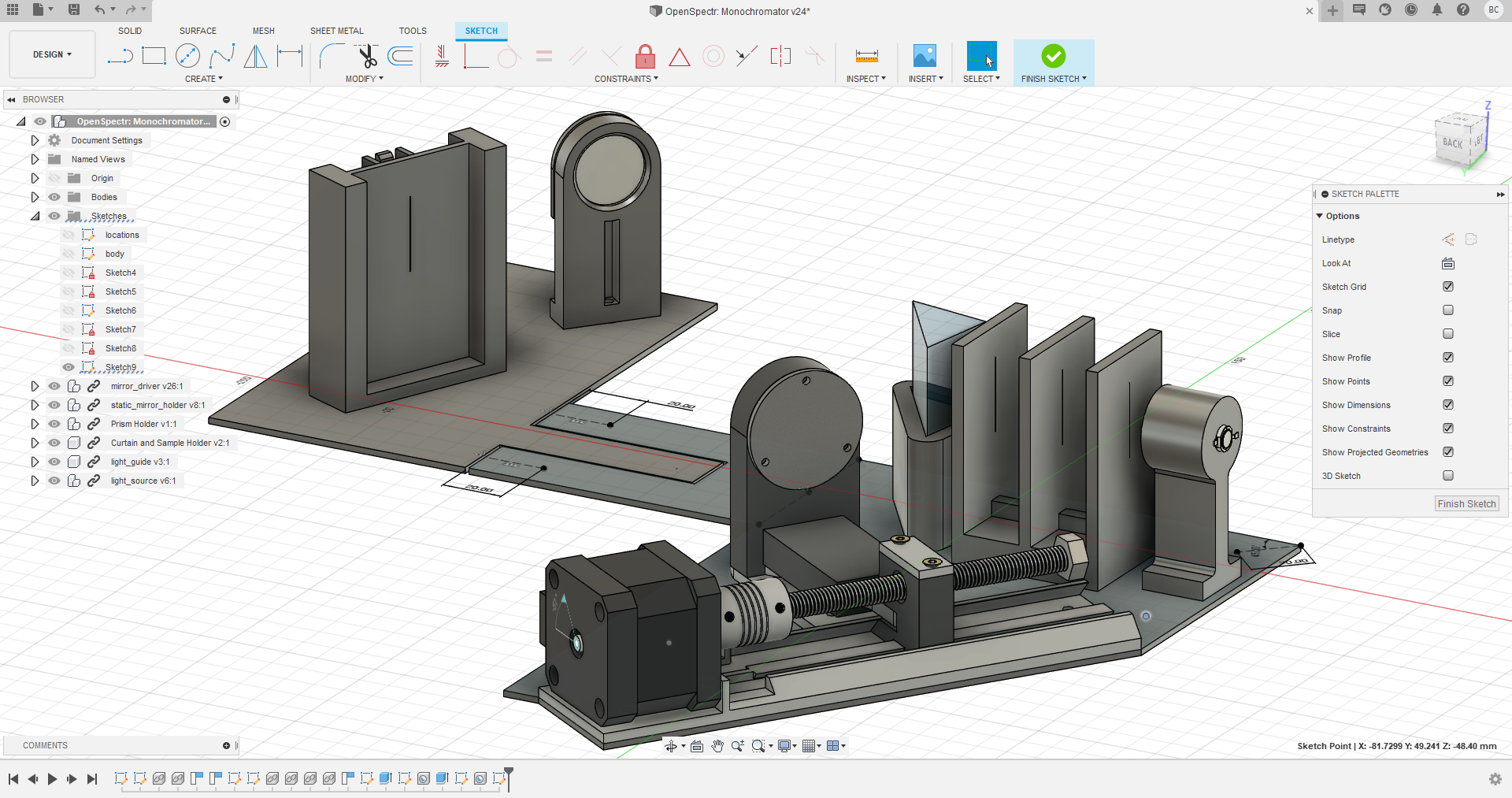Screen dimensions: 1512x798
Task: Apply the Equal constraint
Action: click(x=543, y=56)
